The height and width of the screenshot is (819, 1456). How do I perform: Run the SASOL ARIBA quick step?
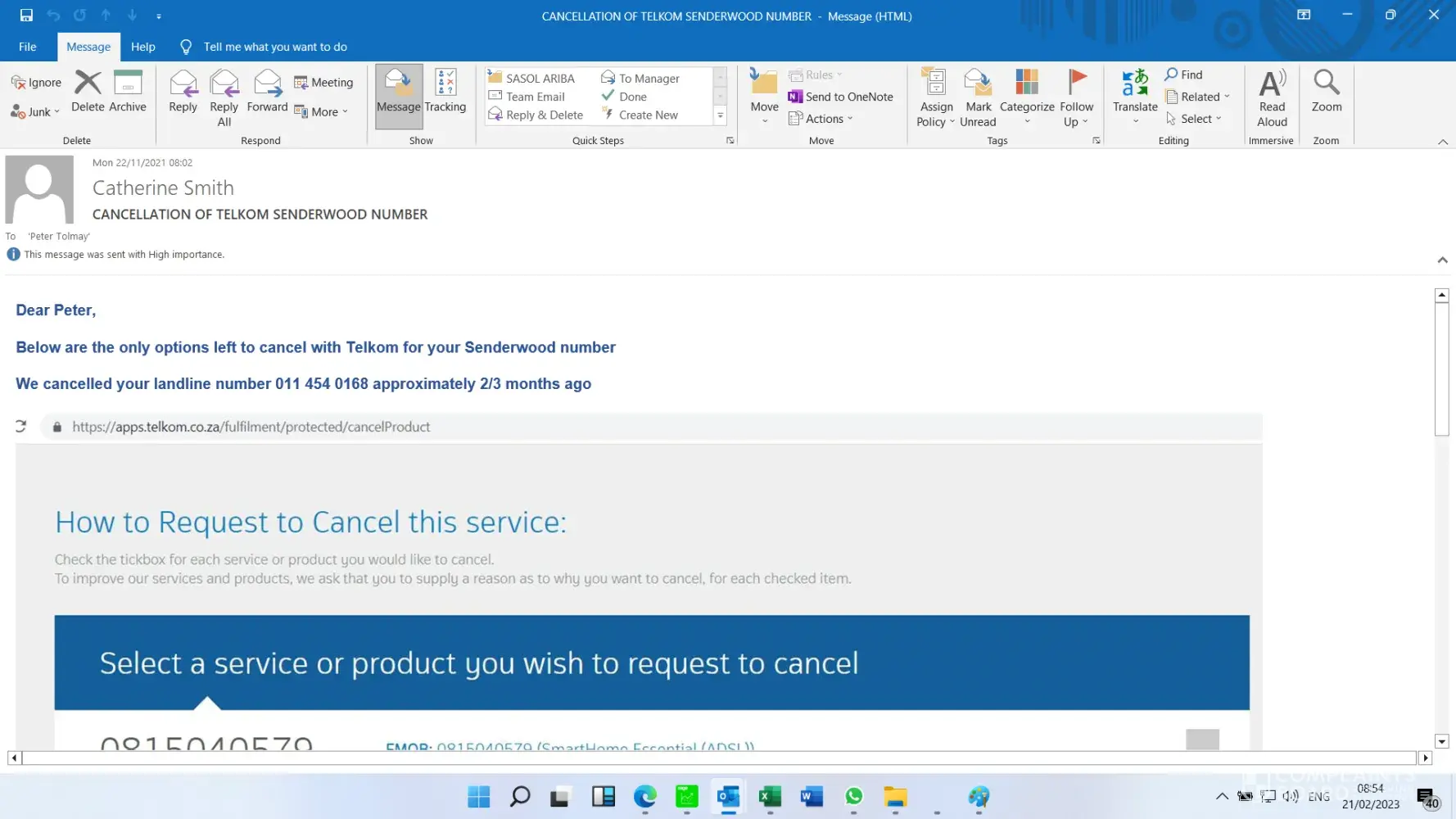coord(532,78)
